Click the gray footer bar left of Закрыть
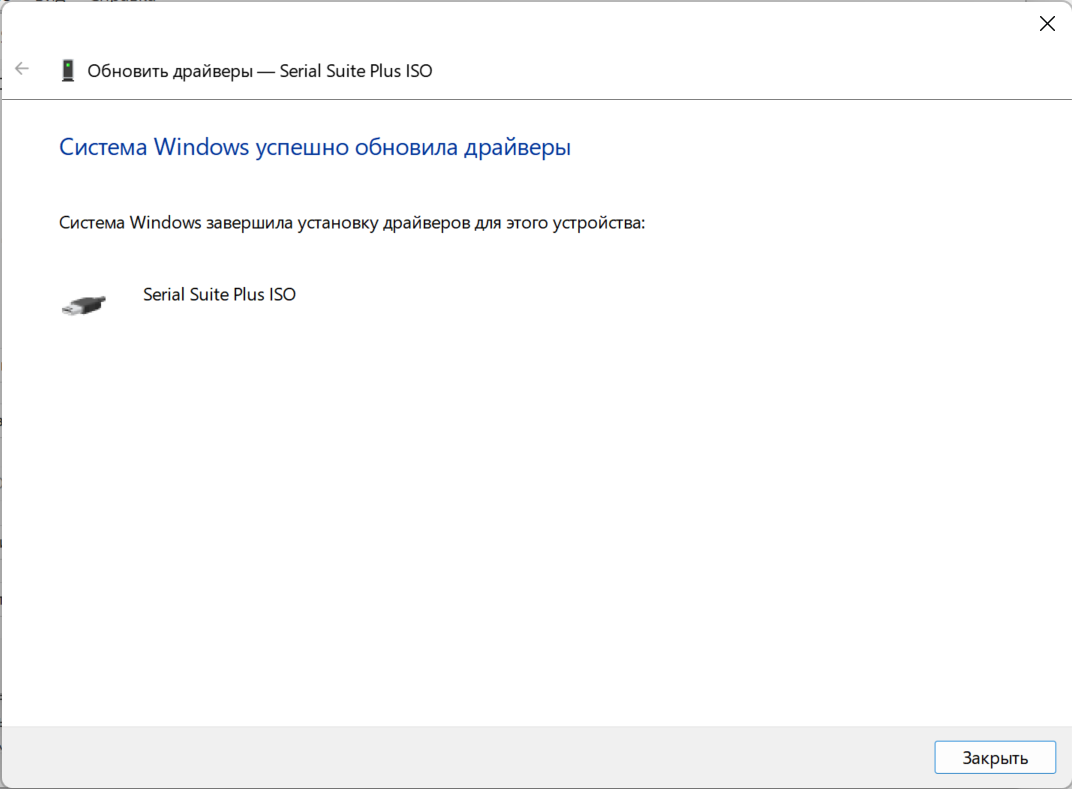Viewport: 1072px width, 789px height. tap(460, 756)
